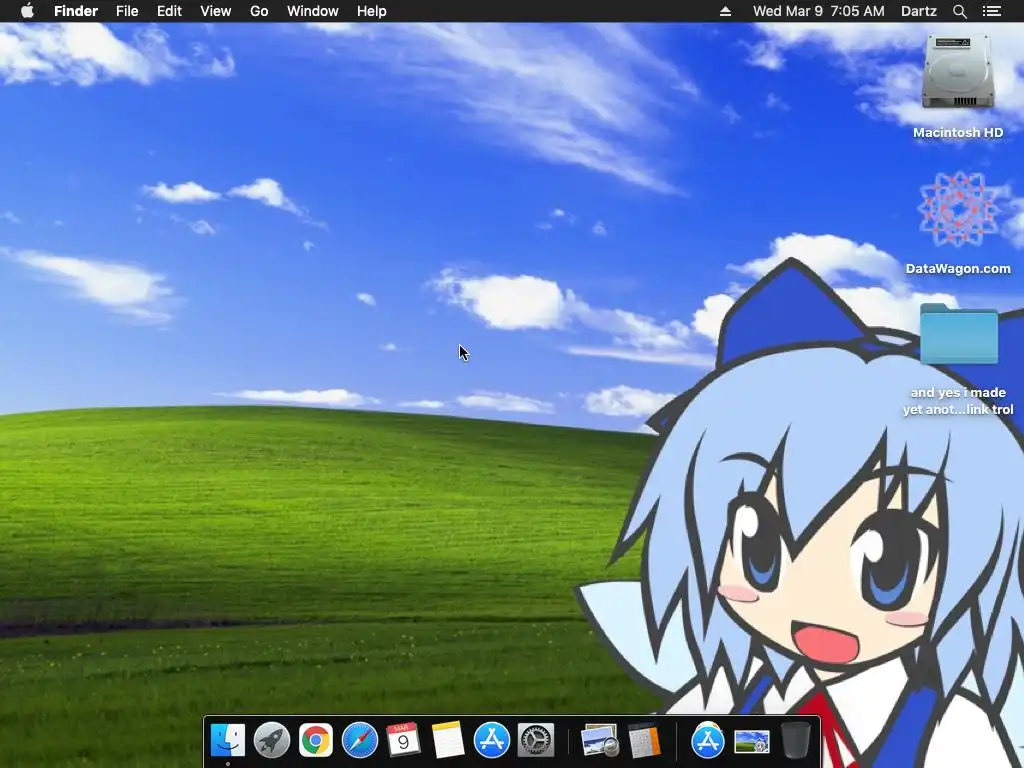Open Finder from the Dock

click(228, 741)
